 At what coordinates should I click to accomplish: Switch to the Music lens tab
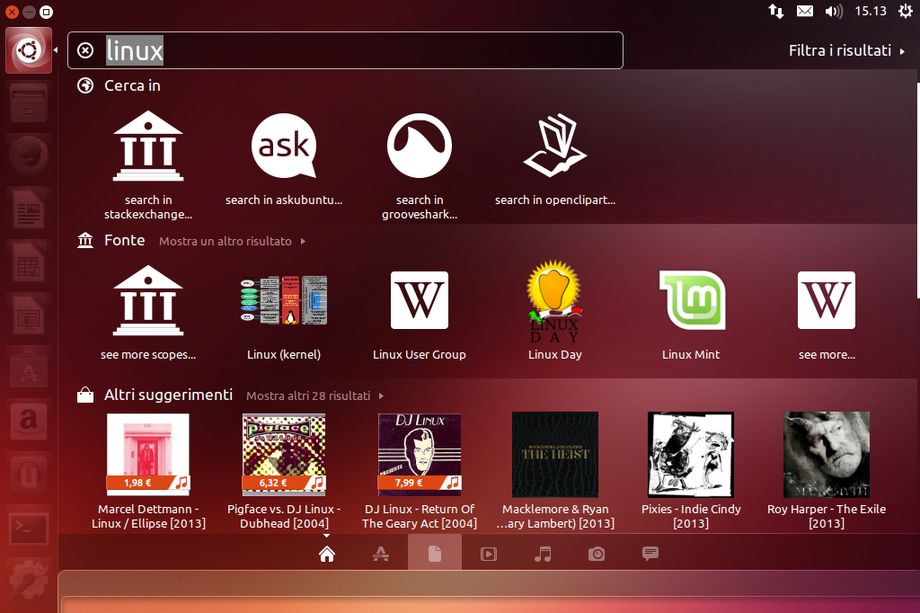coord(542,554)
